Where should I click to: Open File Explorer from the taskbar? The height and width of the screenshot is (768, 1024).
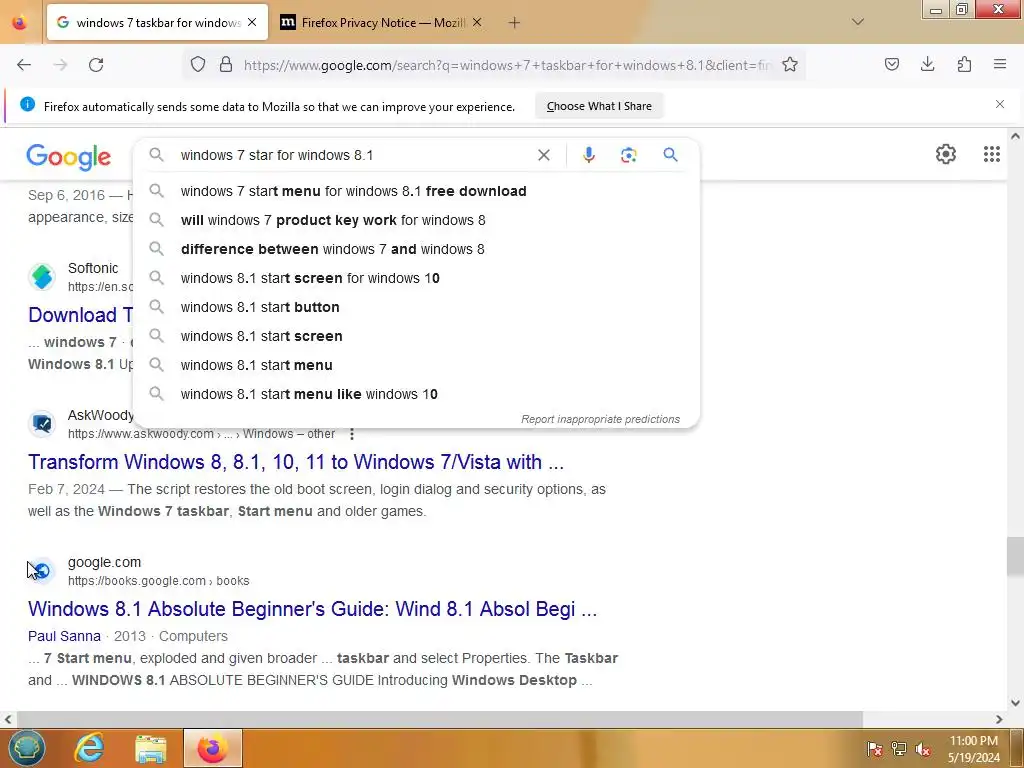click(x=151, y=749)
